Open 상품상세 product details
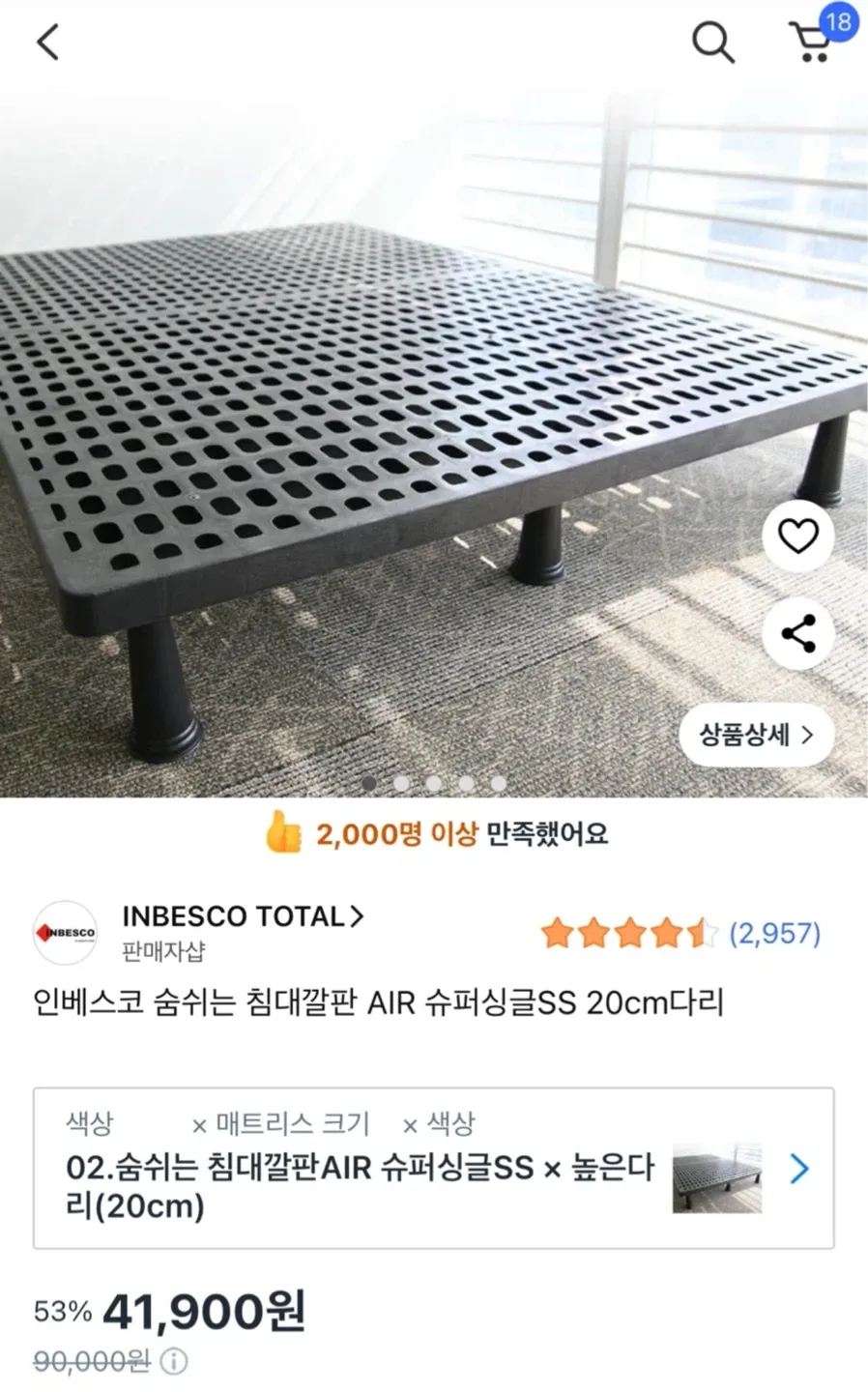Screen dimensions: 868x1392 click(x=756, y=735)
